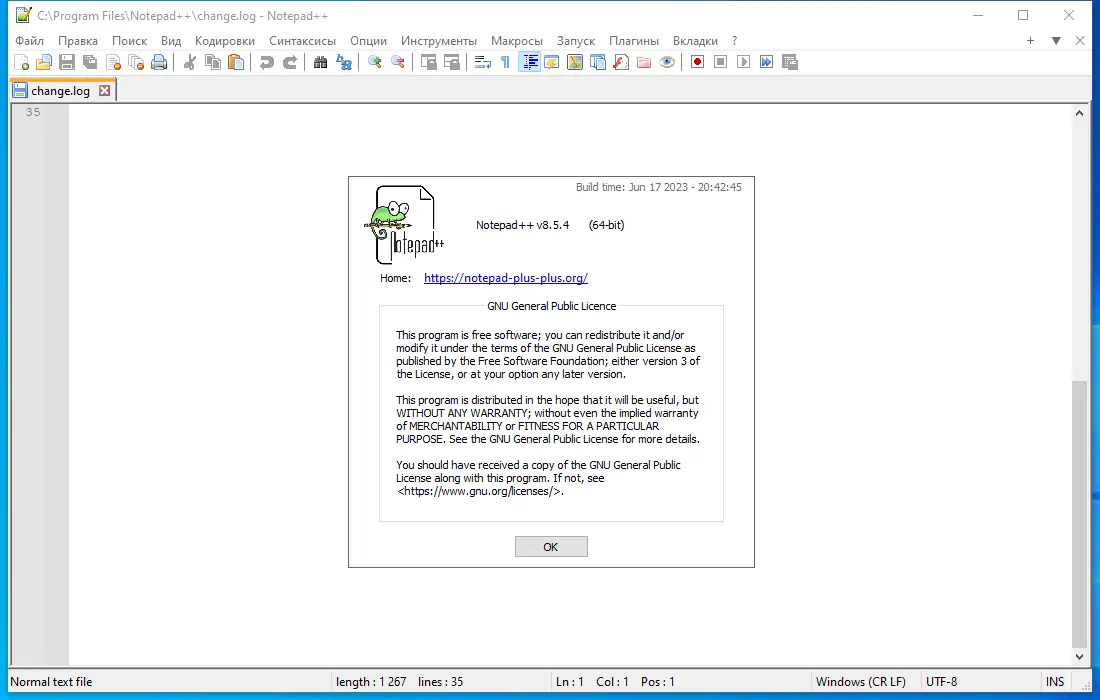Open the Инструменты menu
The height and width of the screenshot is (700, 1100).
pyautogui.click(x=439, y=41)
